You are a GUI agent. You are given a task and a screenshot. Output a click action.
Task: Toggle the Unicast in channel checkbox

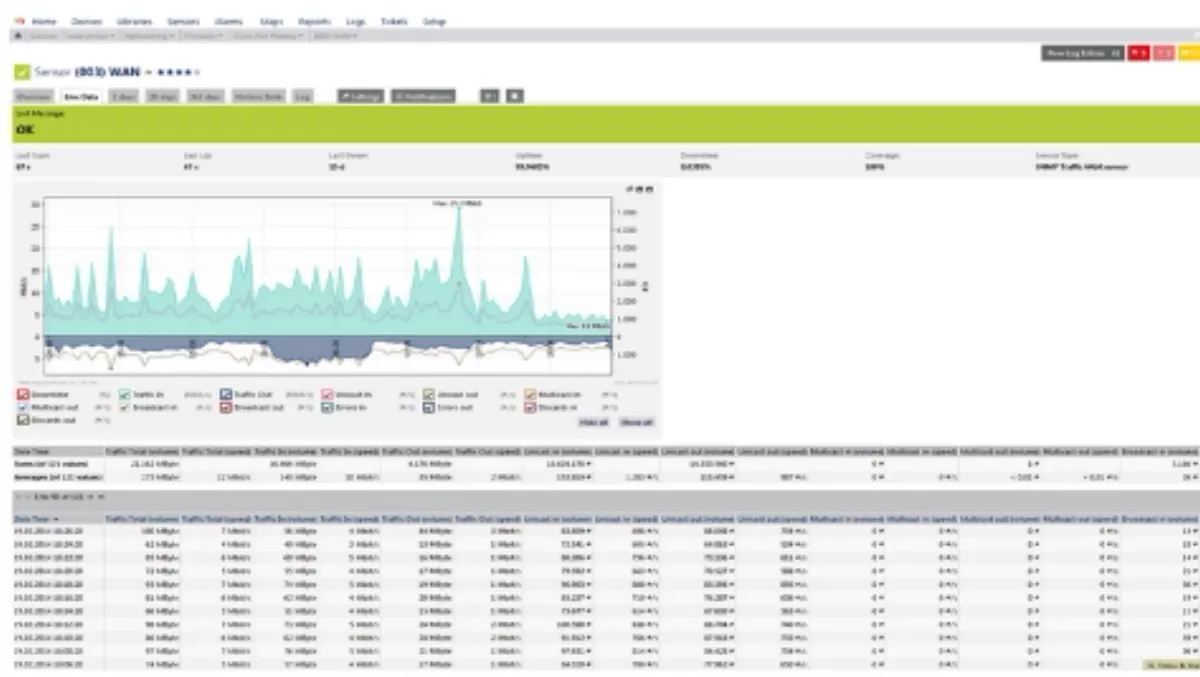pos(327,395)
